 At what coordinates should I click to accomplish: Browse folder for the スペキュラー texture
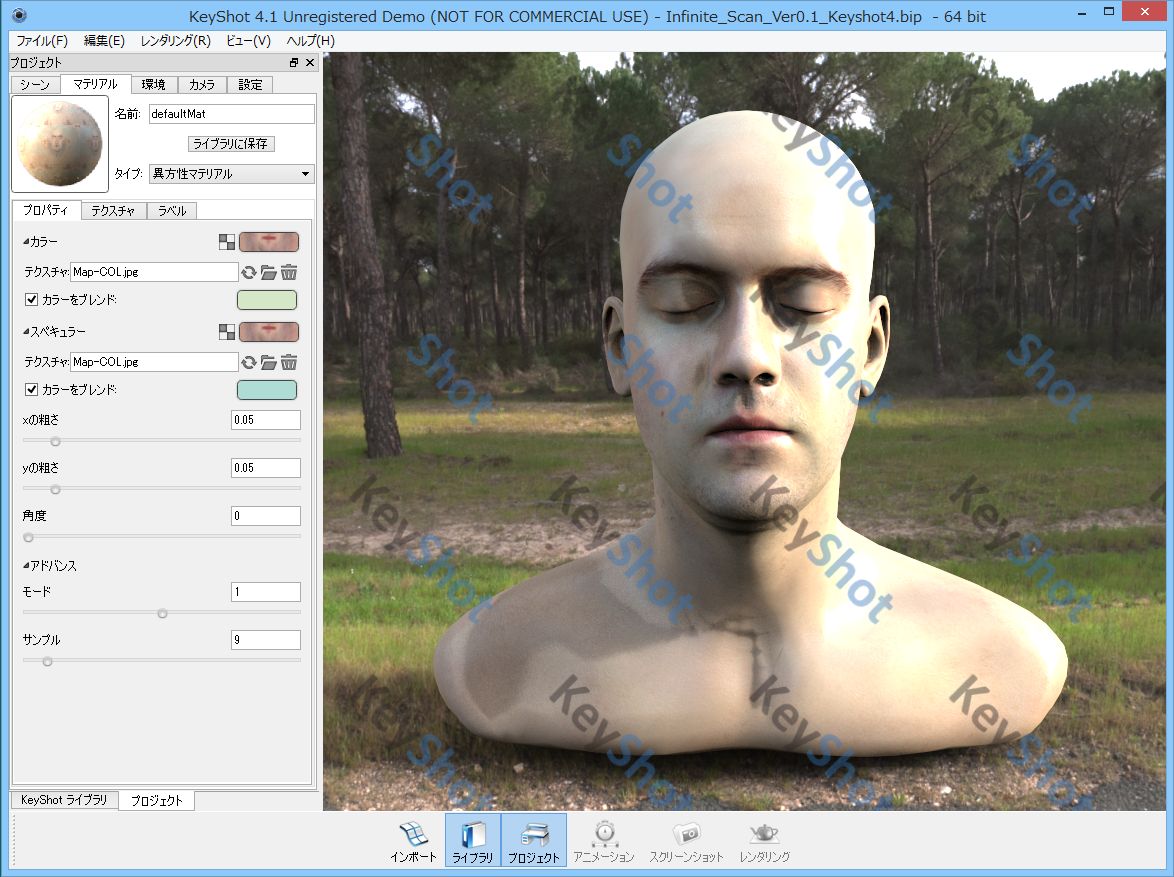pyautogui.click(x=268, y=362)
